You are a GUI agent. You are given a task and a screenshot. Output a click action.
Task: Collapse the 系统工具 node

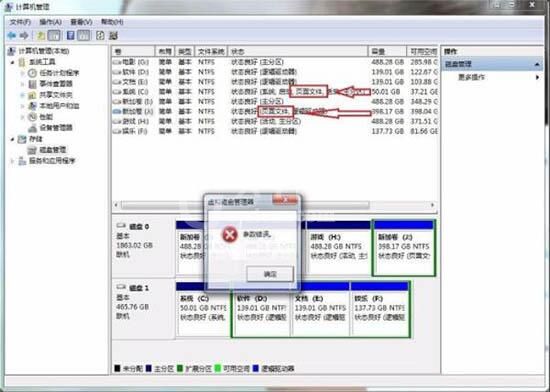[12, 62]
